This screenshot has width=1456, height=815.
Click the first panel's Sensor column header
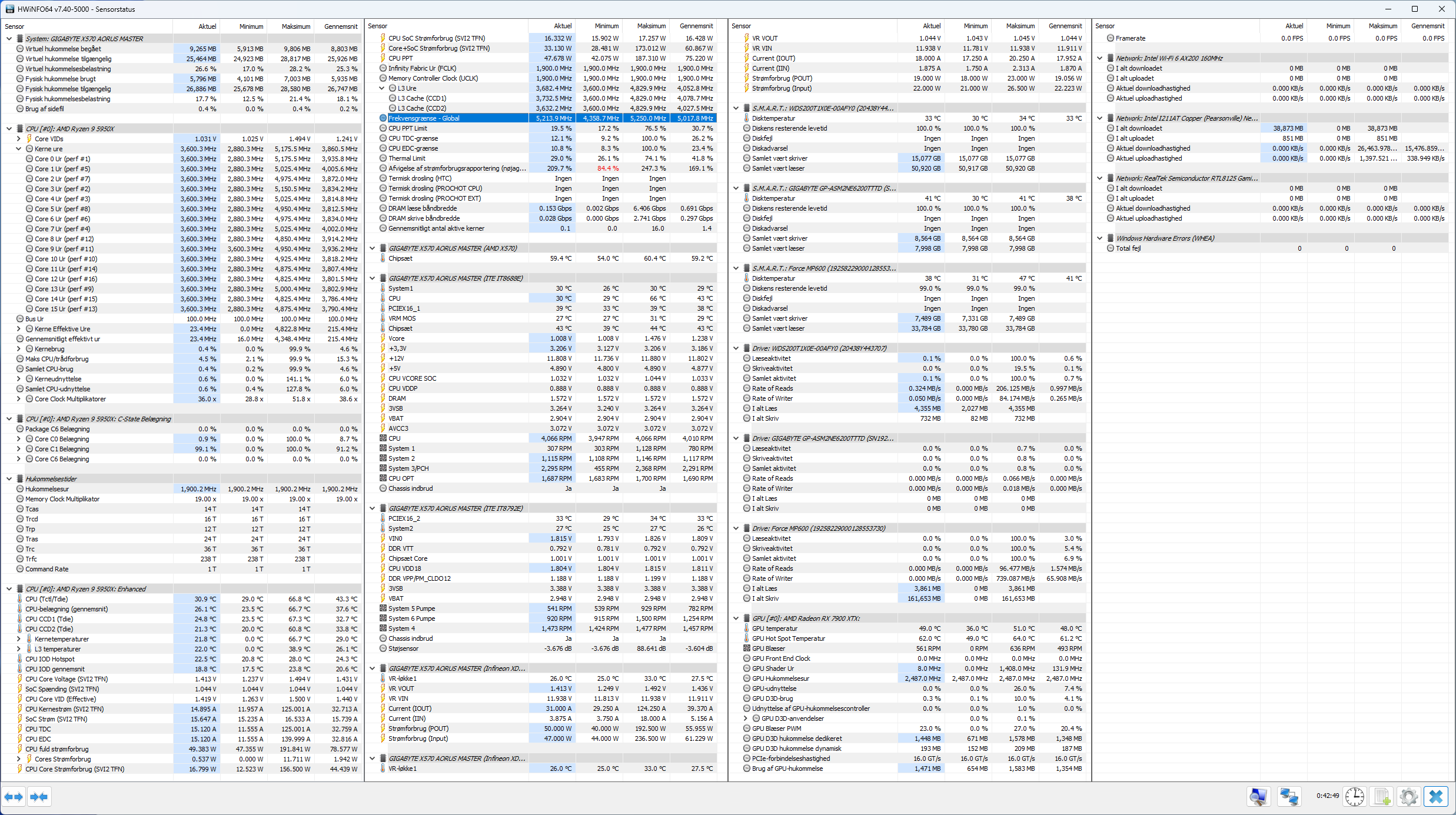pyautogui.click(x=87, y=26)
